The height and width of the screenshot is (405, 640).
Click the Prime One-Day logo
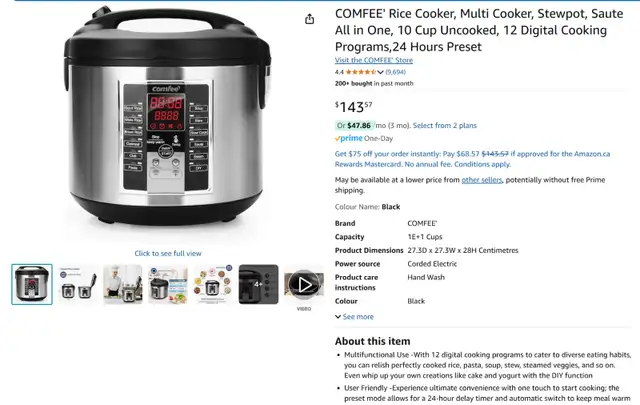364,138
